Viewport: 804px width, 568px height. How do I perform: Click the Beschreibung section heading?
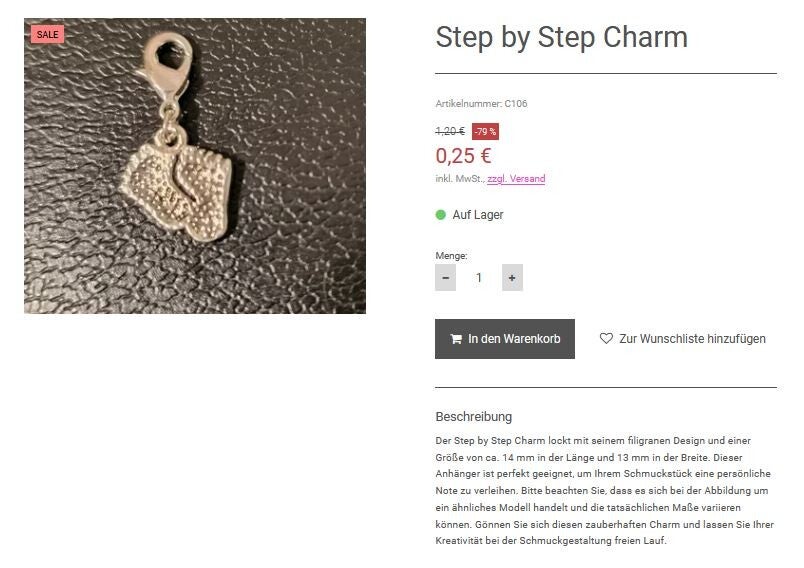click(x=473, y=416)
